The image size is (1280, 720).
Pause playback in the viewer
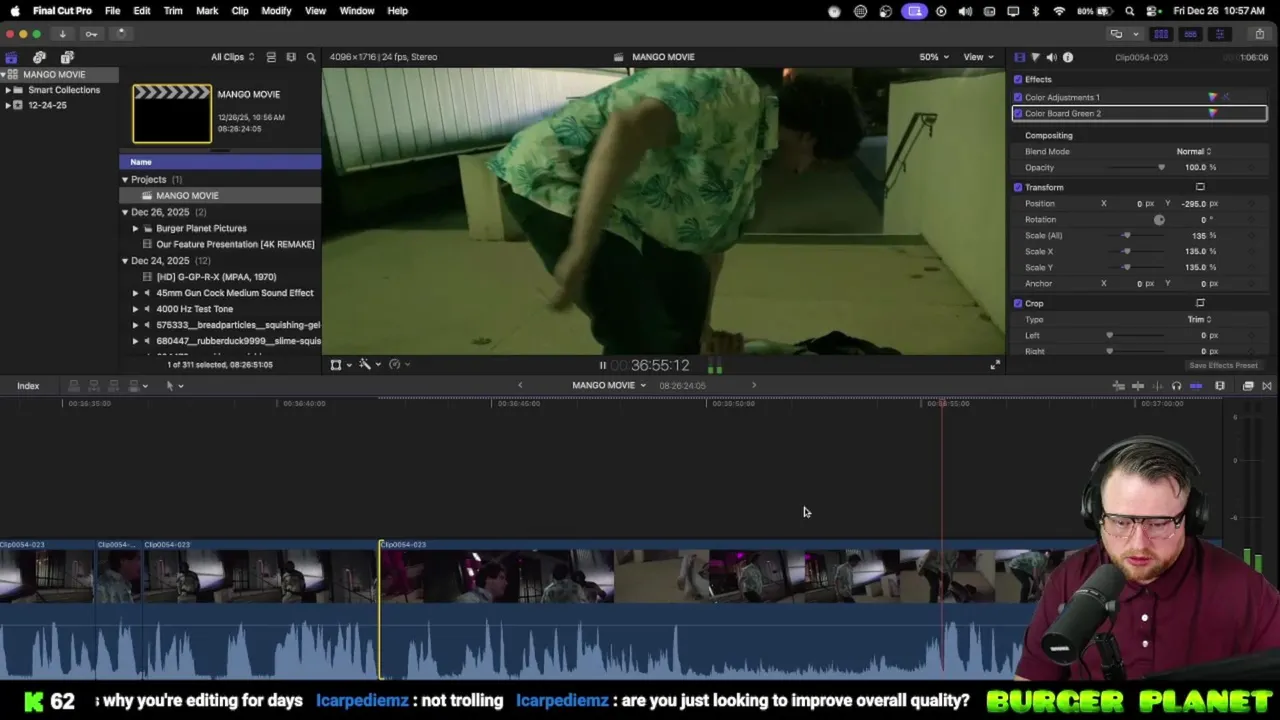point(602,365)
